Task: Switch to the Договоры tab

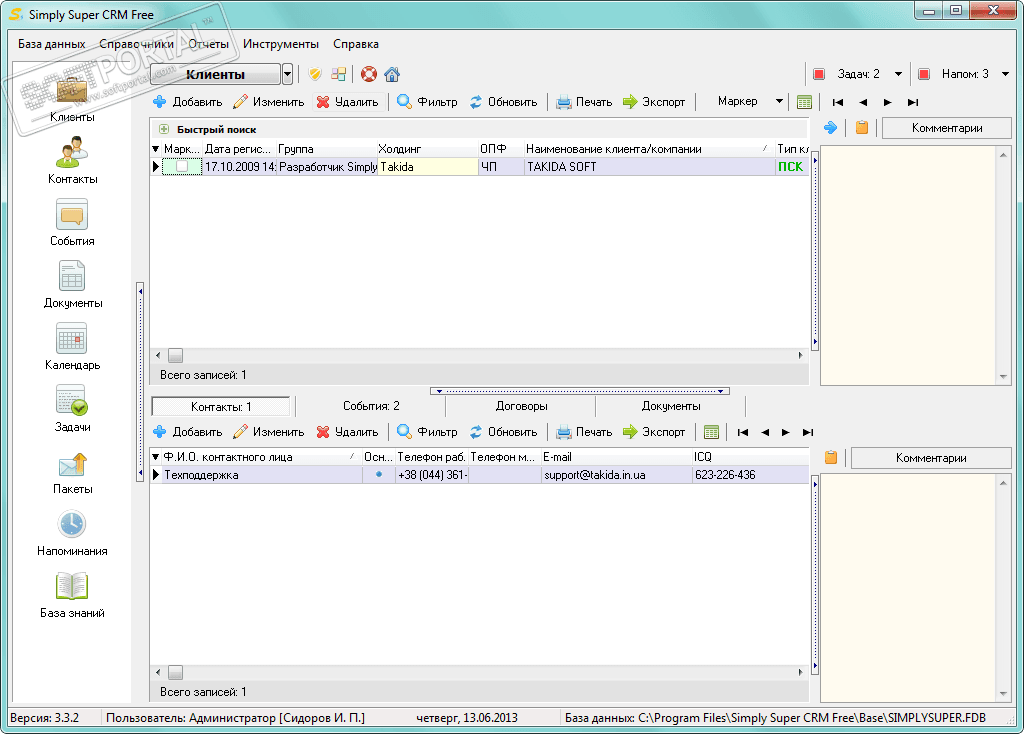Action: tap(521, 406)
